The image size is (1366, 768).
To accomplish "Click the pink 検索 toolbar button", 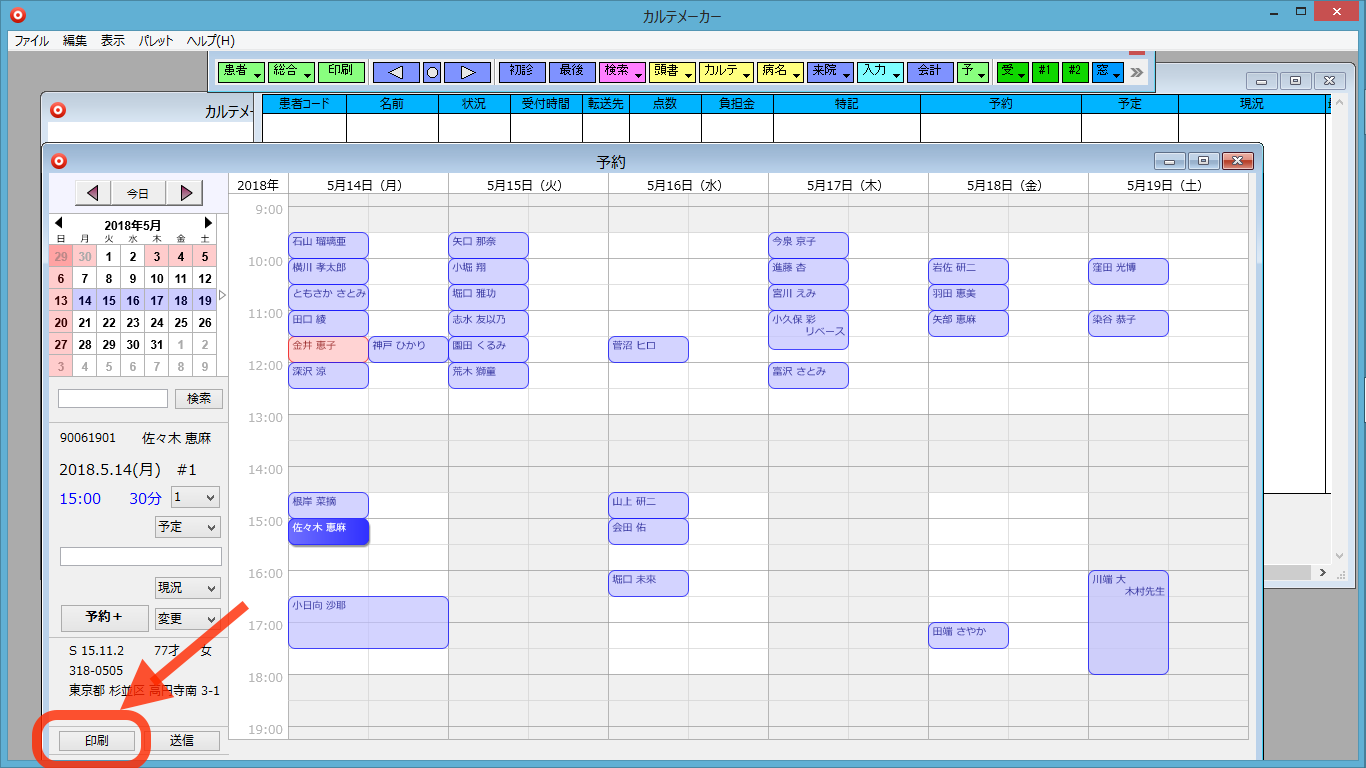I will pyautogui.click(x=620, y=72).
